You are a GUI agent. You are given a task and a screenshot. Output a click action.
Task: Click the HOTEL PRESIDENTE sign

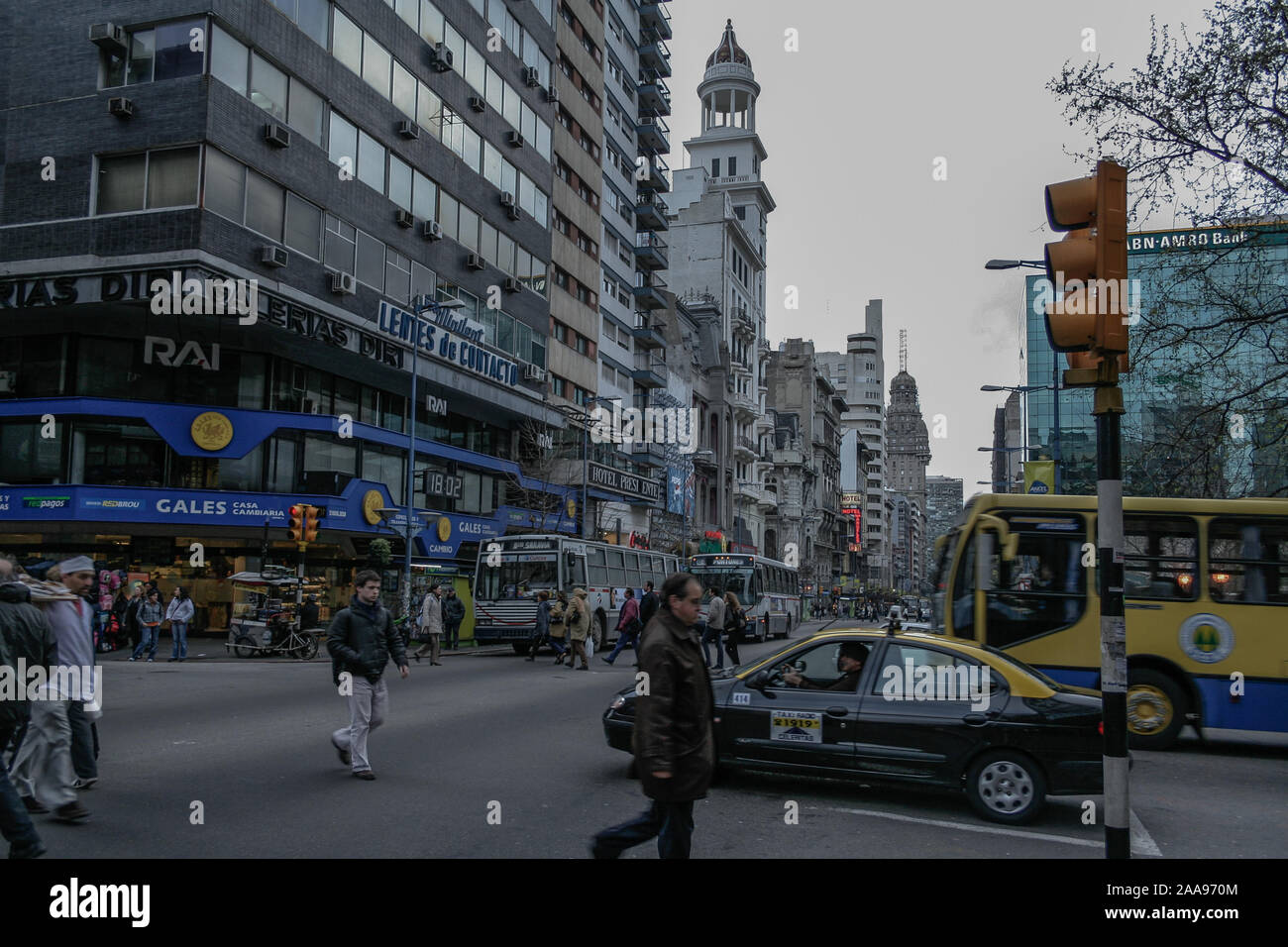(622, 482)
